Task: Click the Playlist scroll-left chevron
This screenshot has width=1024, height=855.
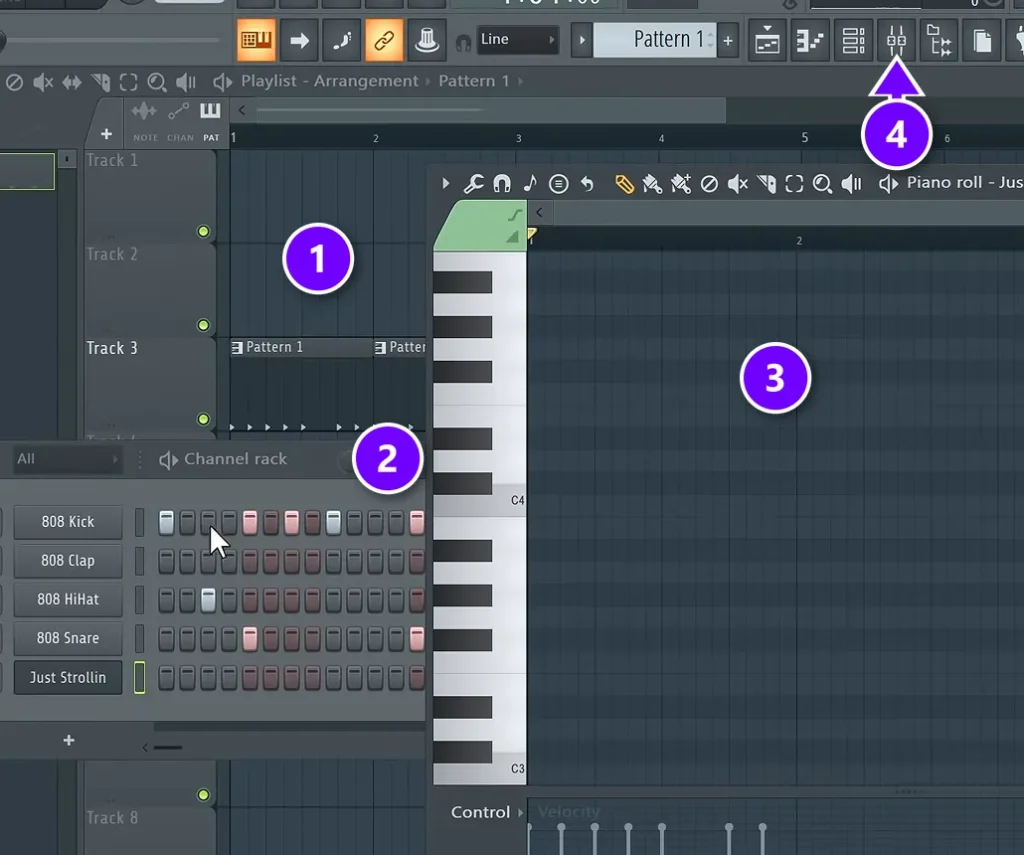Action: (x=242, y=110)
